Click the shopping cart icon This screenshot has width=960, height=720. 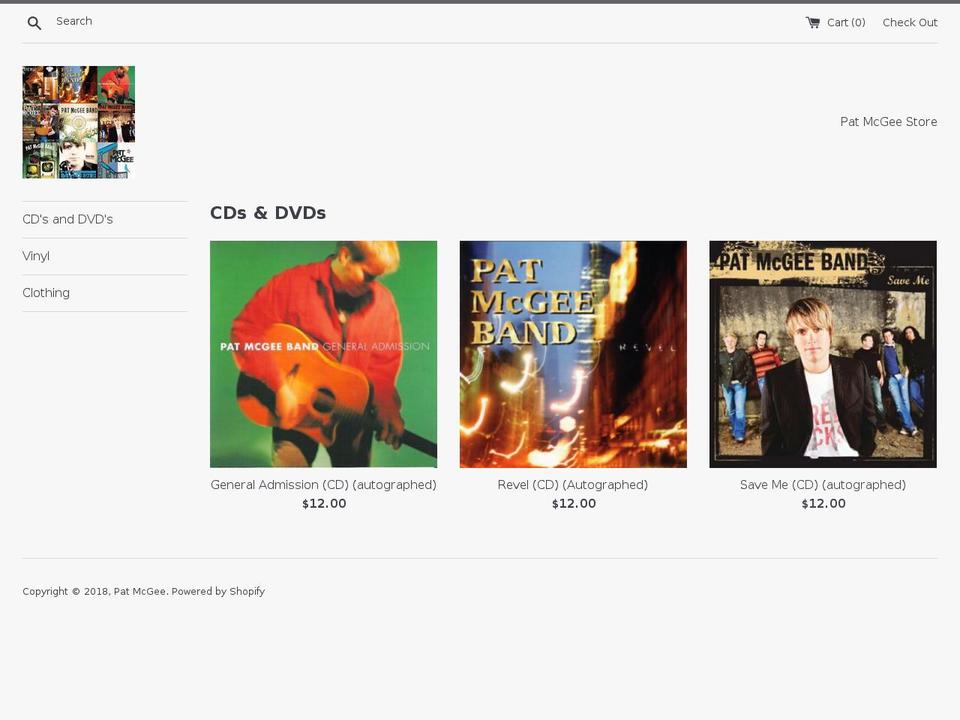pos(812,23)
